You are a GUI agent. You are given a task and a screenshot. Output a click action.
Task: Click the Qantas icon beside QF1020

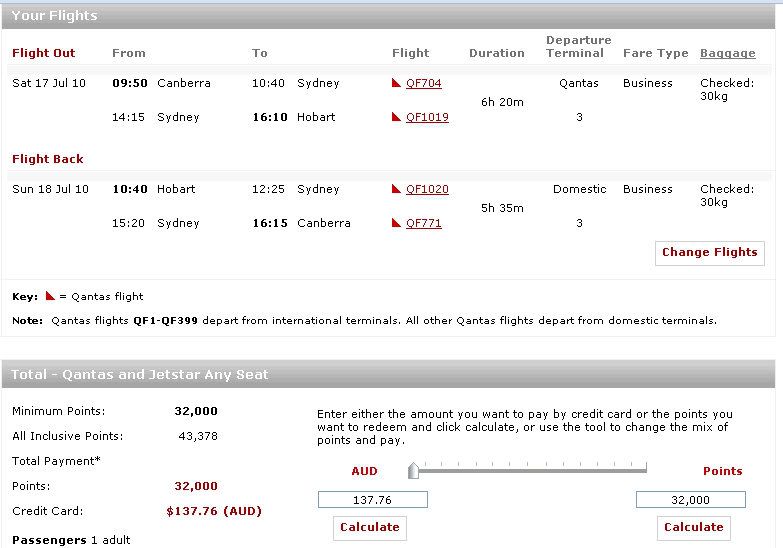[397, 190]
